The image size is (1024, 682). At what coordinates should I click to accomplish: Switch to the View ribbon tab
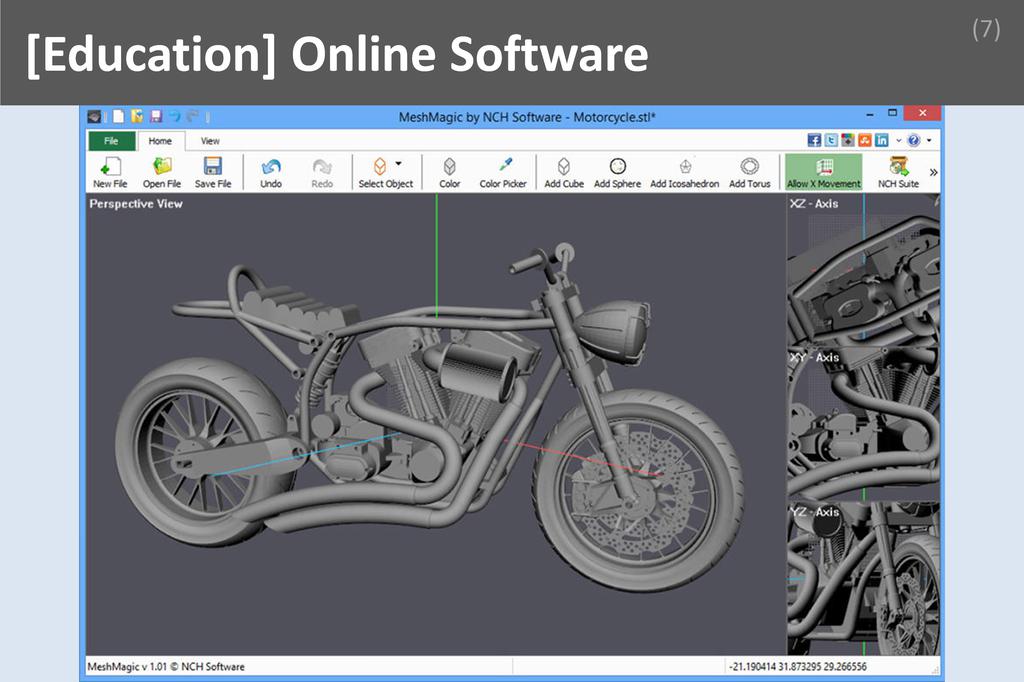point(210,141)
